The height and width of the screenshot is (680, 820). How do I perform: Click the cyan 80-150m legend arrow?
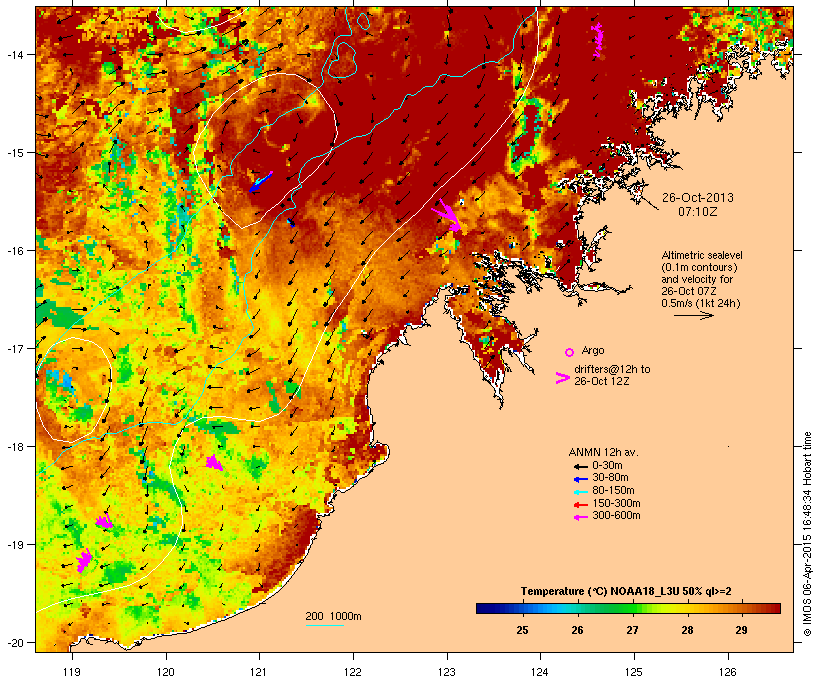580,491
